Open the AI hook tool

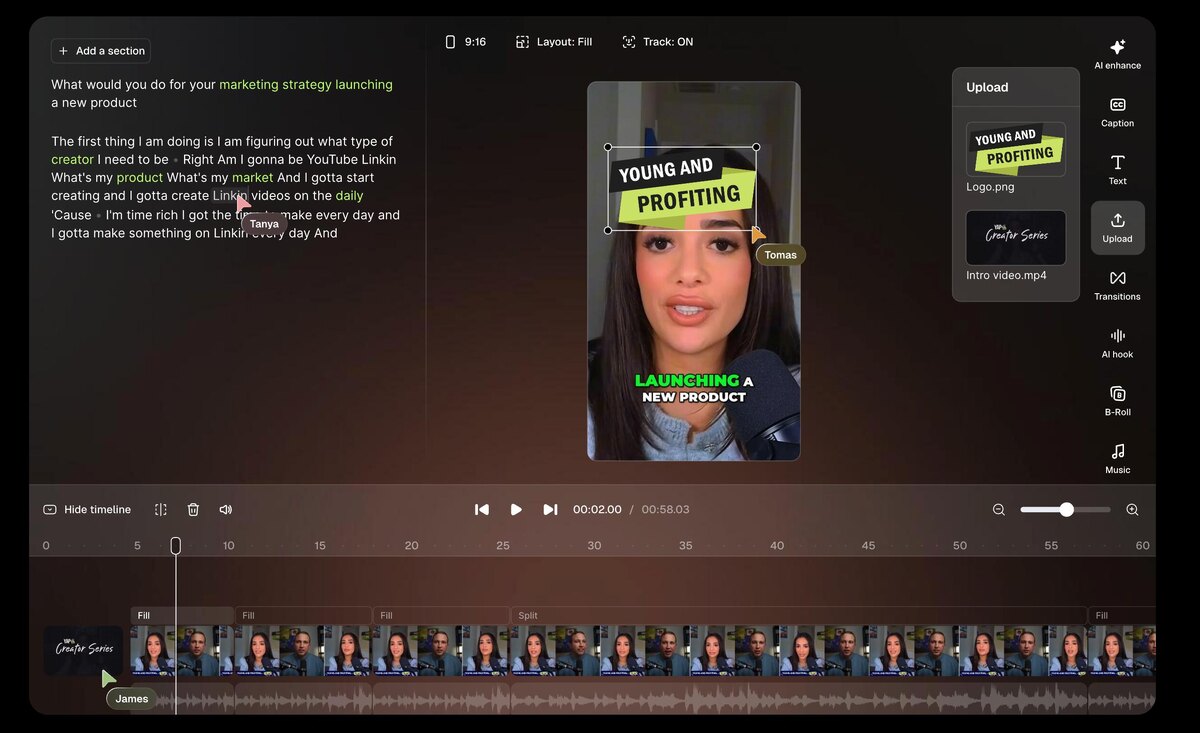[x=1117, y=343]
